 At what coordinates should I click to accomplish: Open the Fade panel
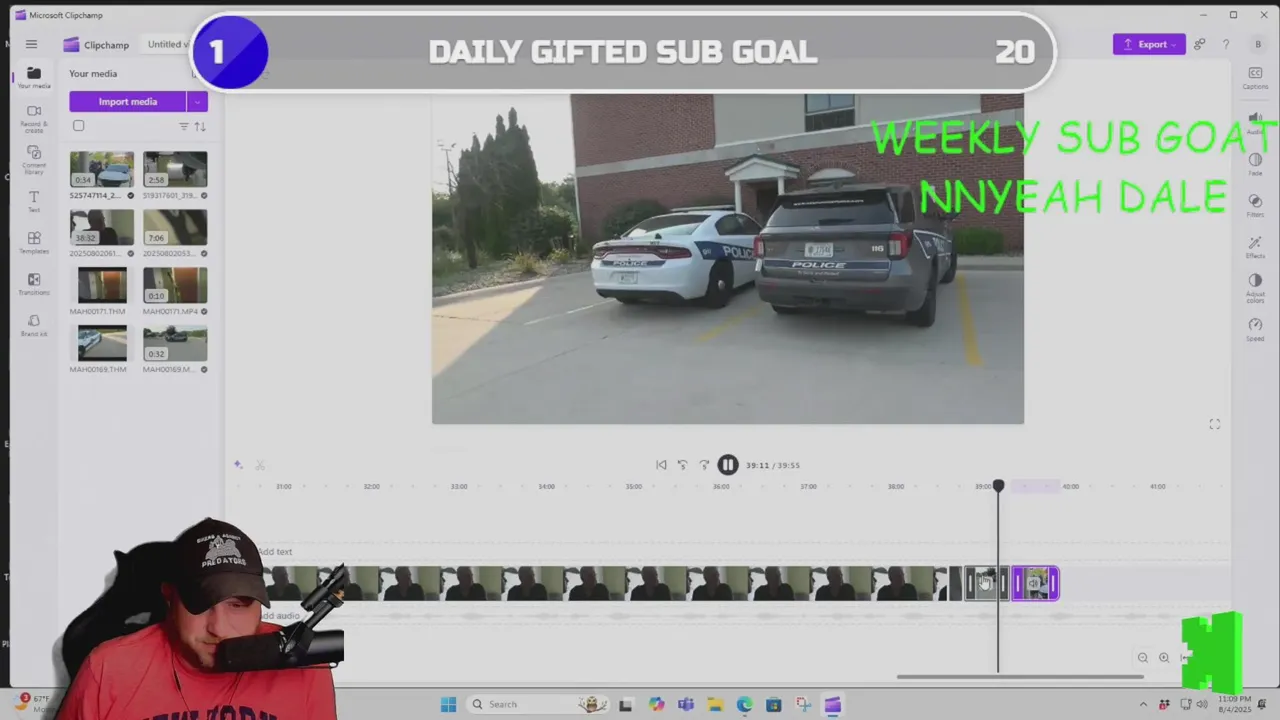(1255, 164)
